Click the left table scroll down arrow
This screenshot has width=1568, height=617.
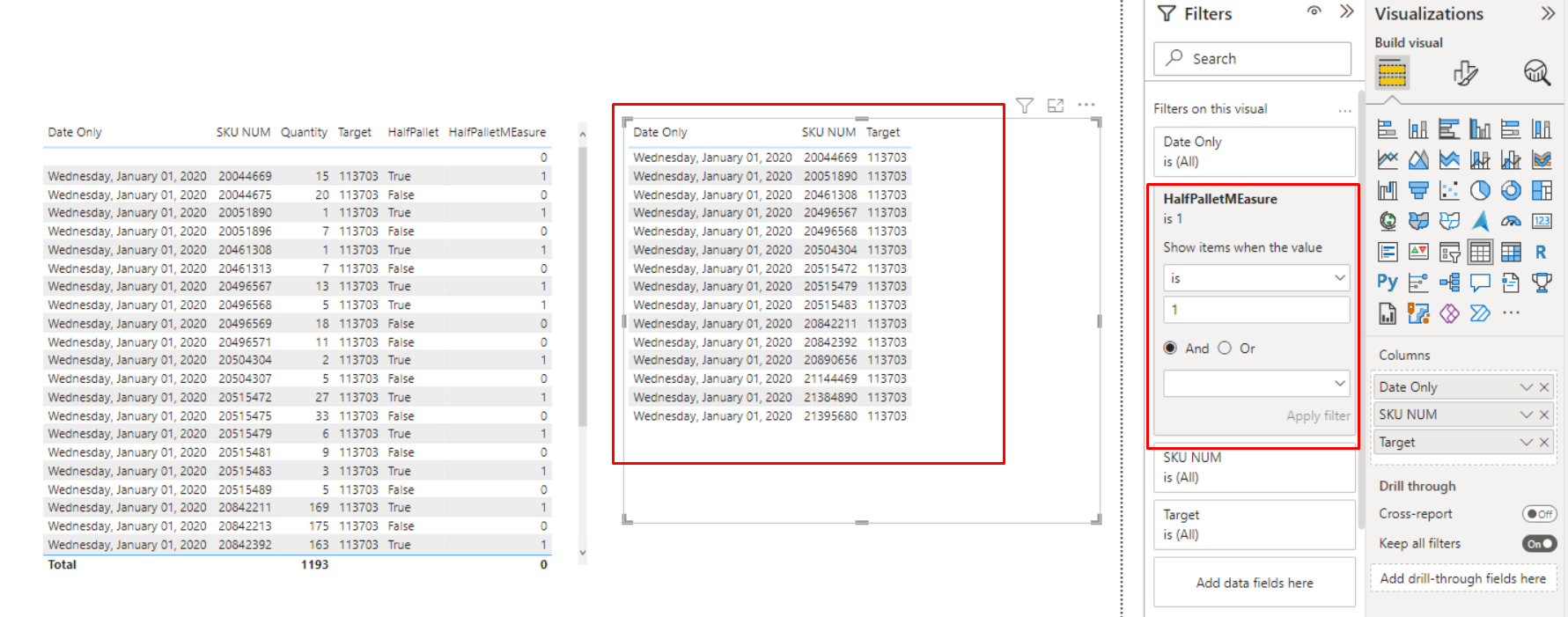582,553
